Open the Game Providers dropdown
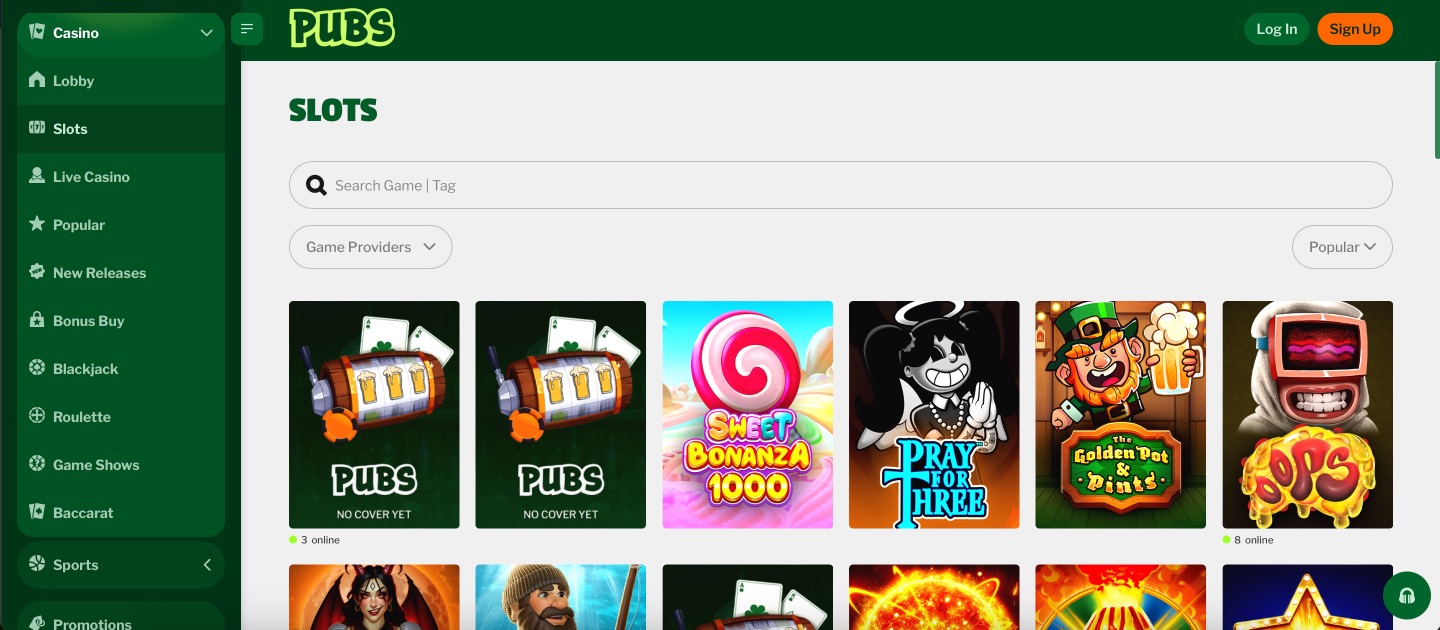The height and width of the screenshot is (630, 1440). [370, 247]
